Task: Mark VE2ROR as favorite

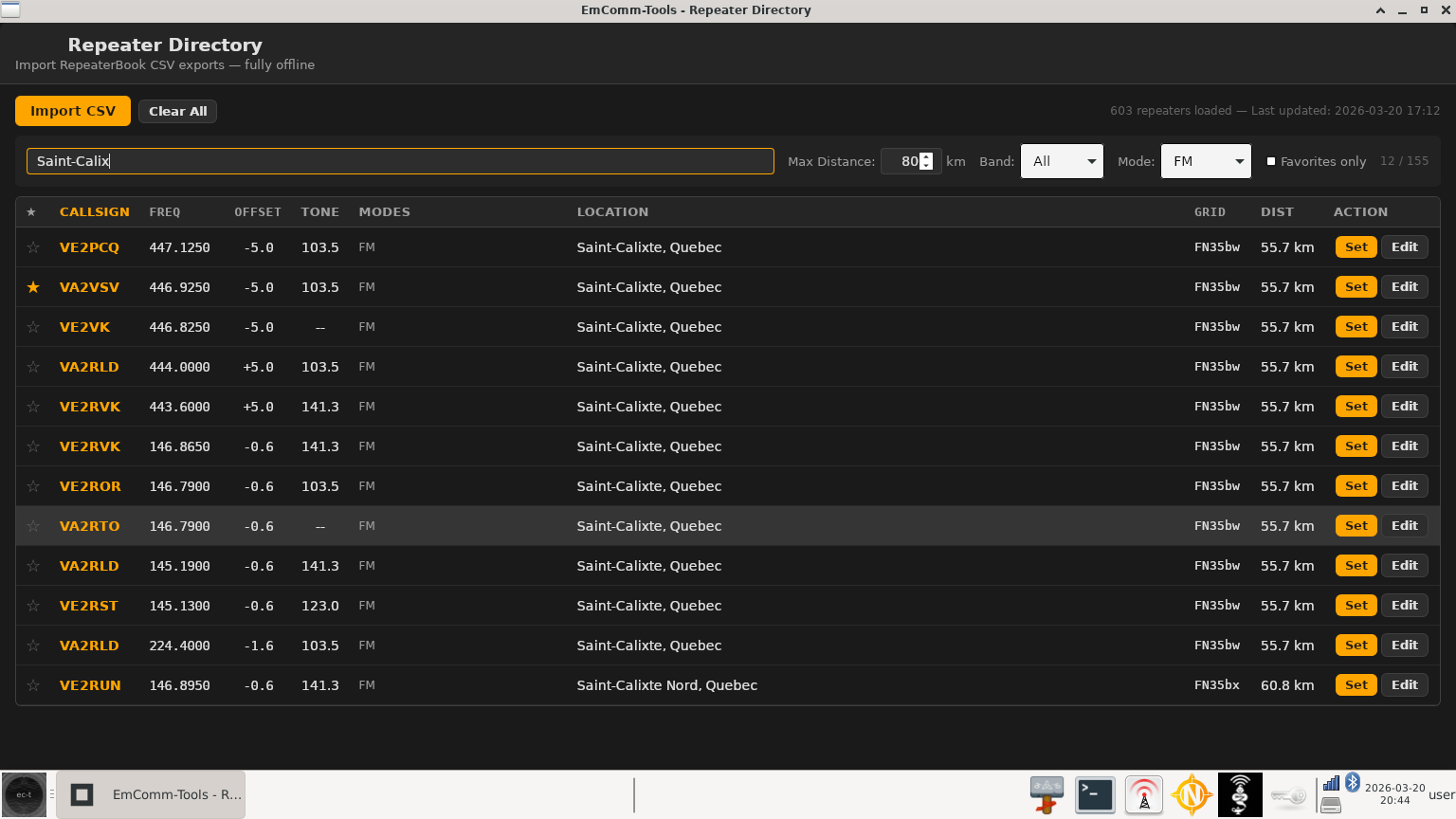Action: click(33, 486)
